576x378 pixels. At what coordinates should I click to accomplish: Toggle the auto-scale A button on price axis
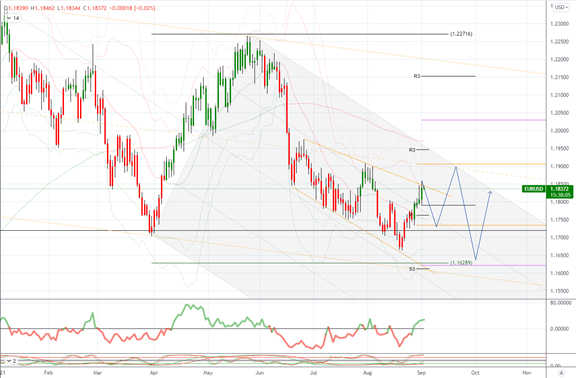click(561, 373)
